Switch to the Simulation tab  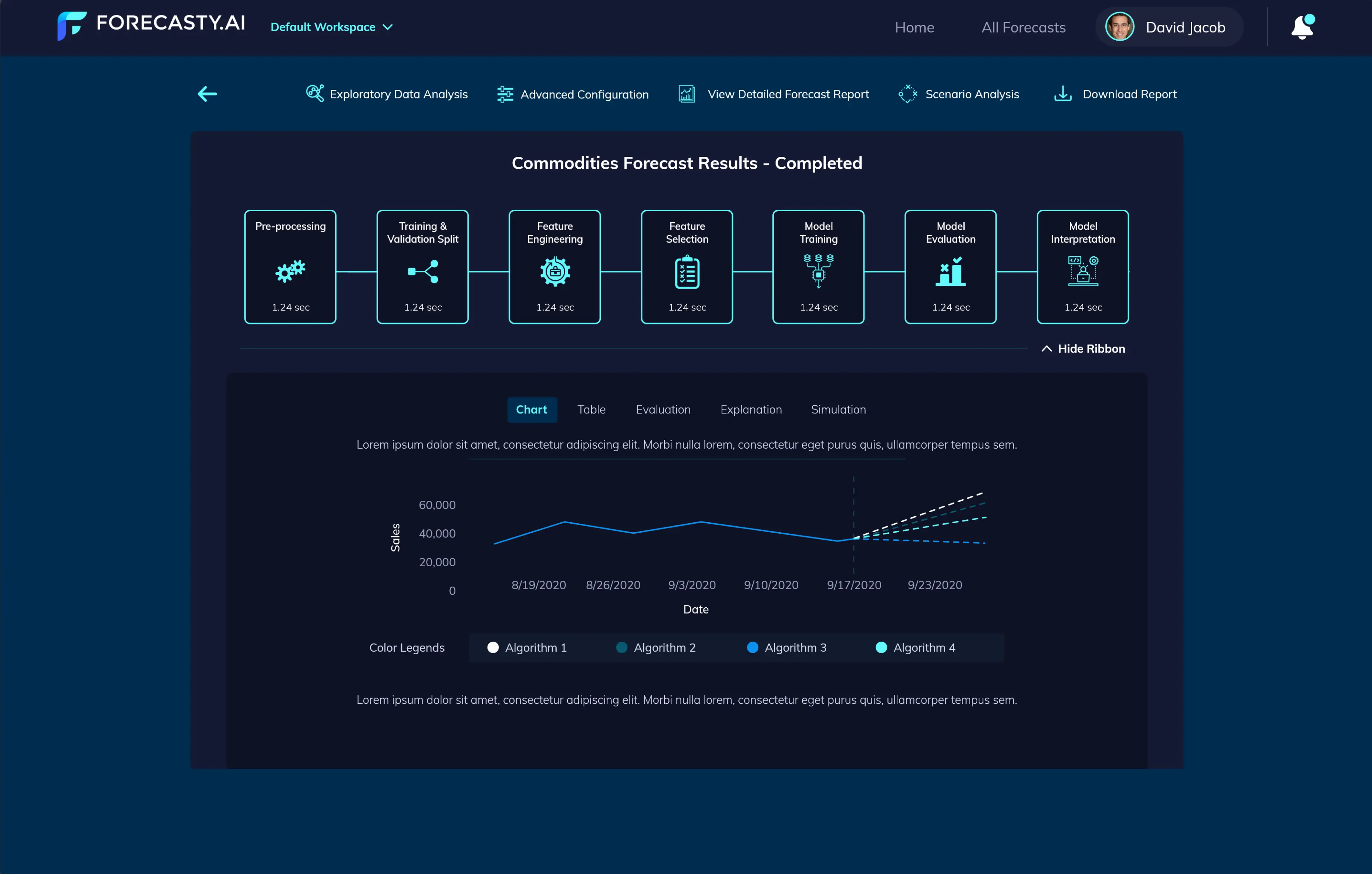(838, 410)
